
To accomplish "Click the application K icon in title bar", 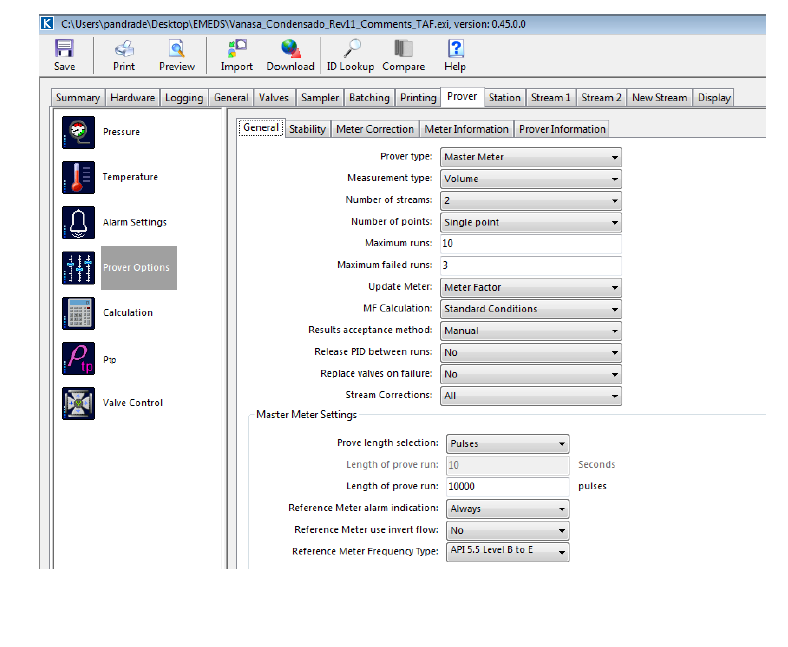I will 47,23.
